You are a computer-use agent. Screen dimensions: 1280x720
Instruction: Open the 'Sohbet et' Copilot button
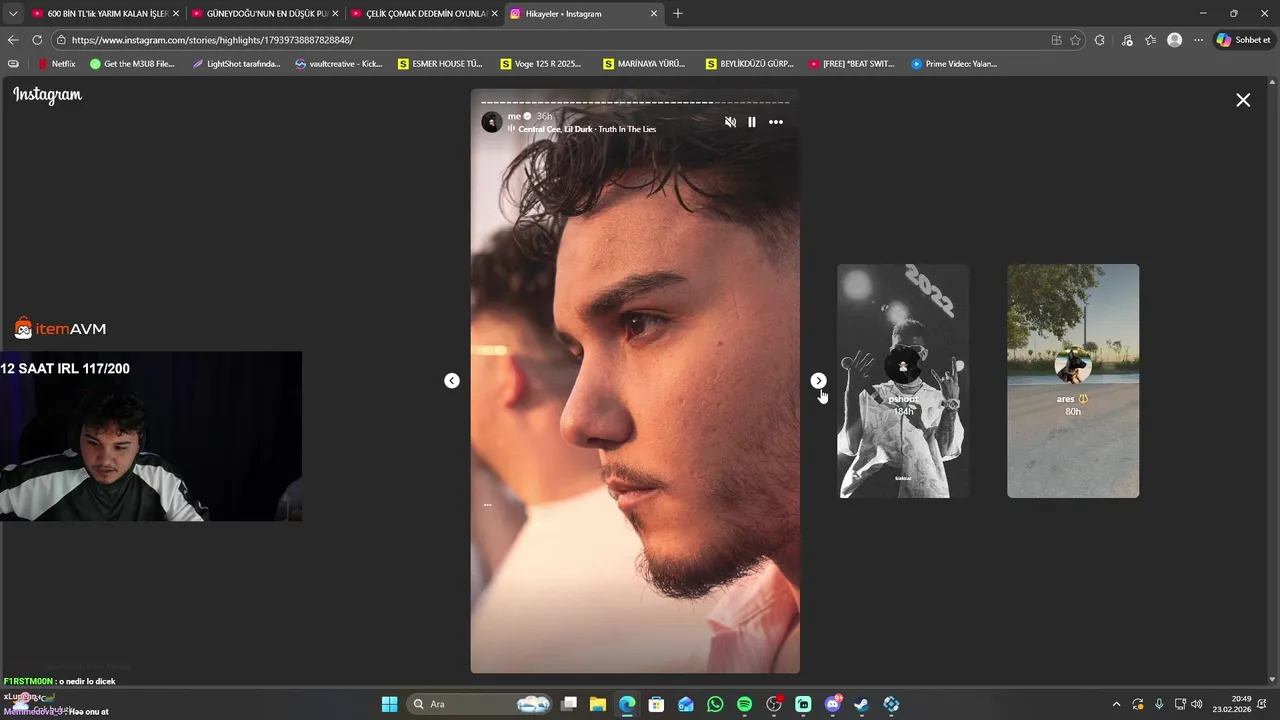click(x=1243, y=40)
